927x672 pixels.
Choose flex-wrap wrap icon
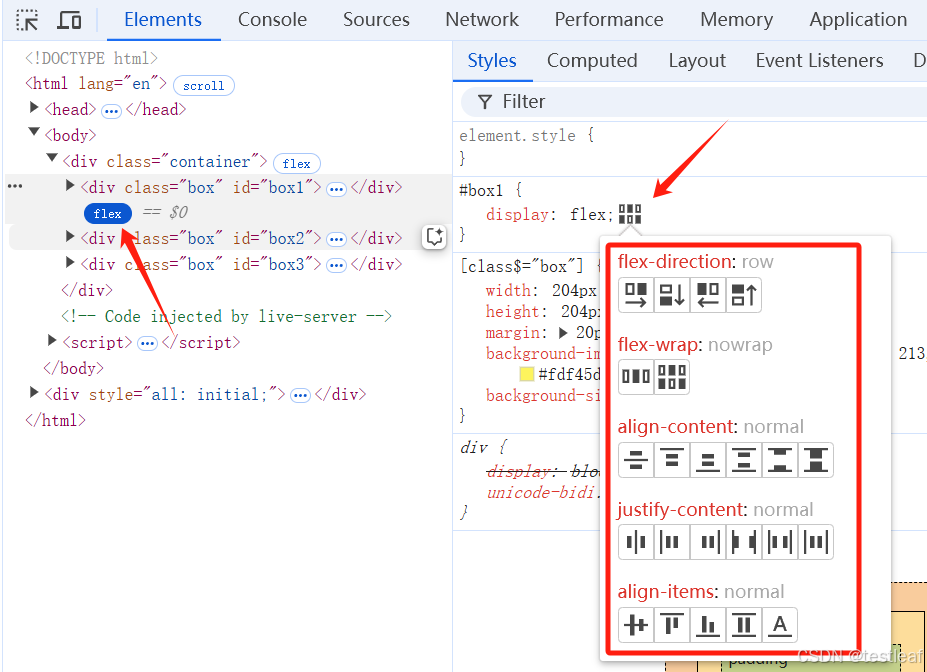672,377
